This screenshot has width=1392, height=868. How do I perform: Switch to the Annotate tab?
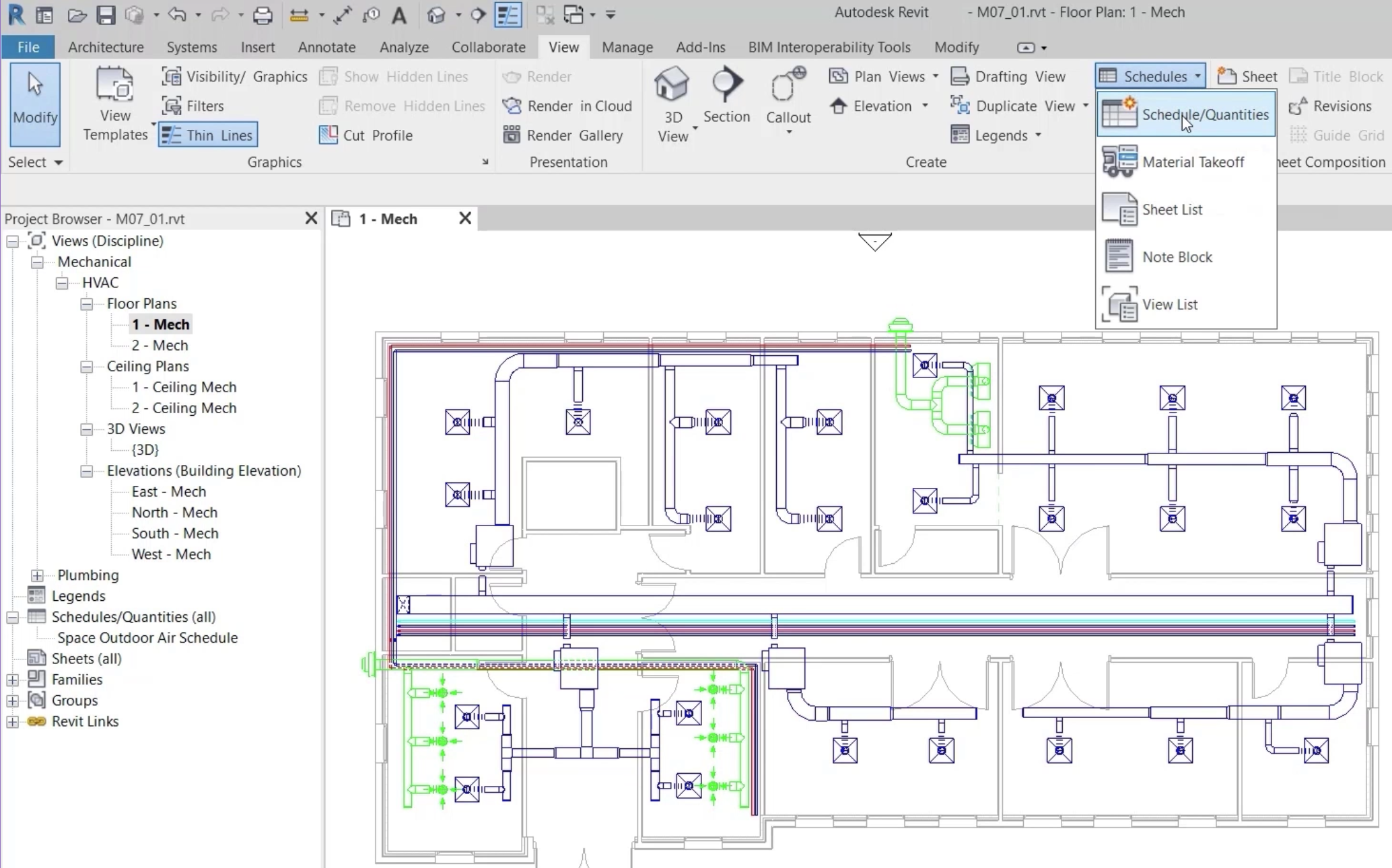(326, 47)
